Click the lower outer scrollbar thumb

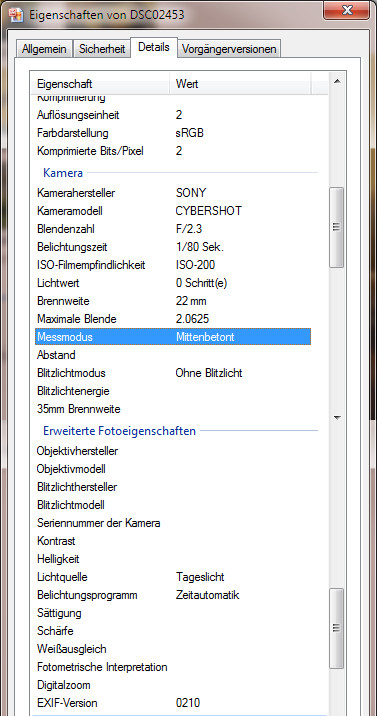pyautogui.click(x=336, y=628)
